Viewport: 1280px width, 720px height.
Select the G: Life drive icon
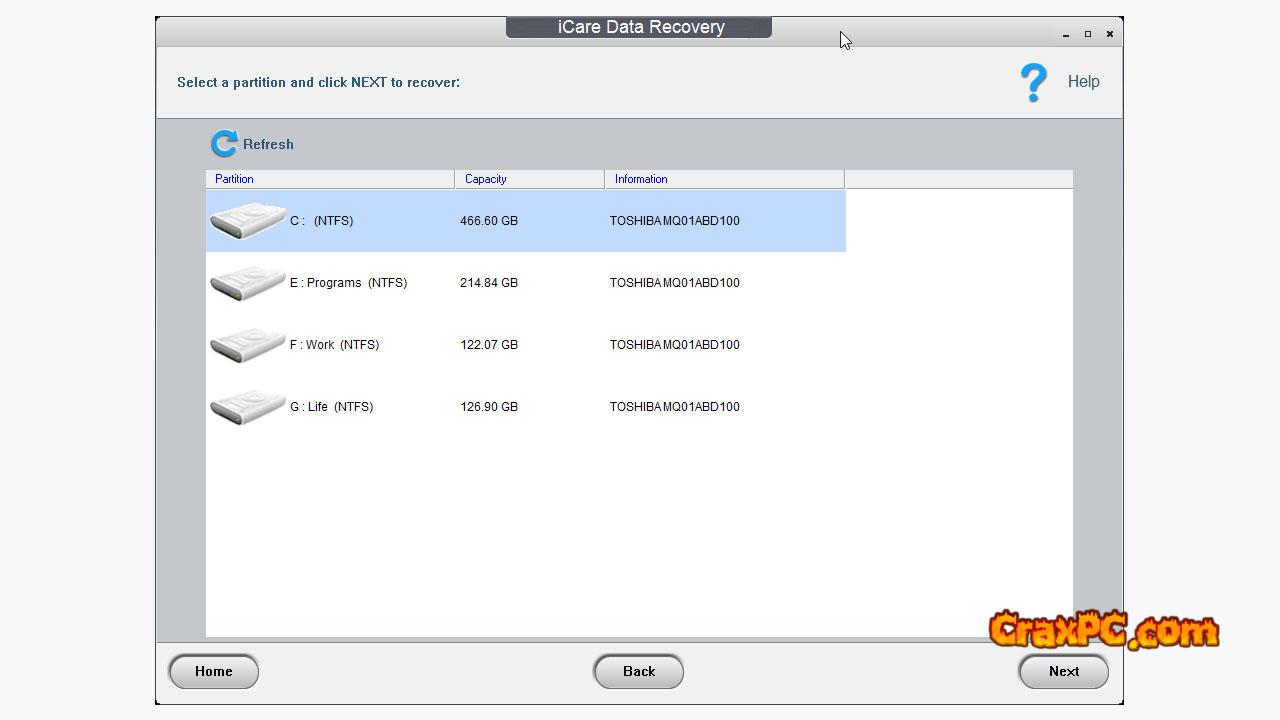248,407
